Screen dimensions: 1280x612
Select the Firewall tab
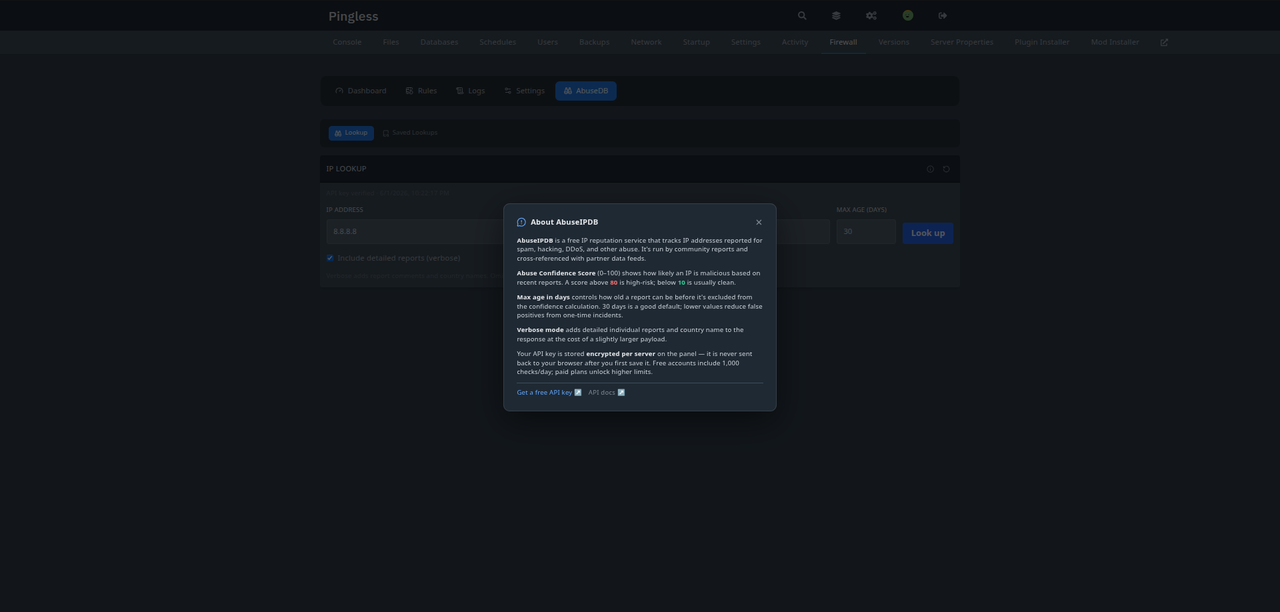pos(843,42)
